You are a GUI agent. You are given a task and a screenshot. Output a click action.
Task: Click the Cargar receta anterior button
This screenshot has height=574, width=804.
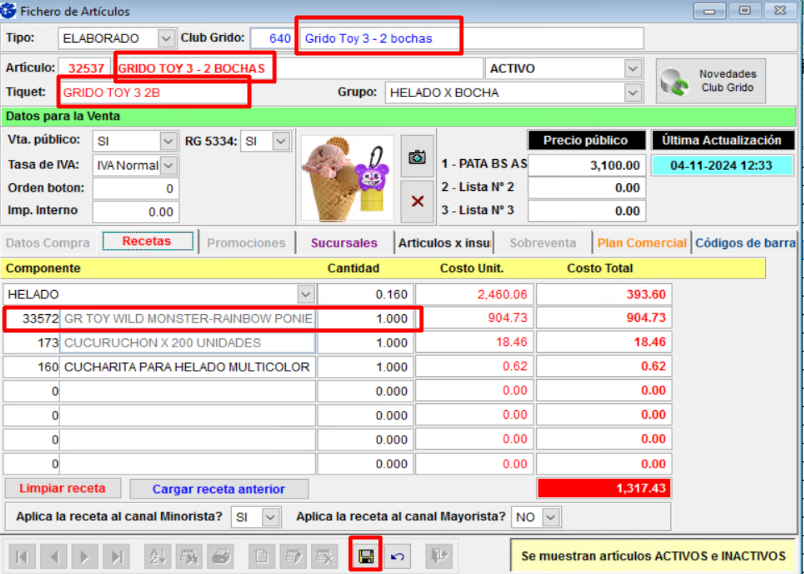(x=219, y=489)
